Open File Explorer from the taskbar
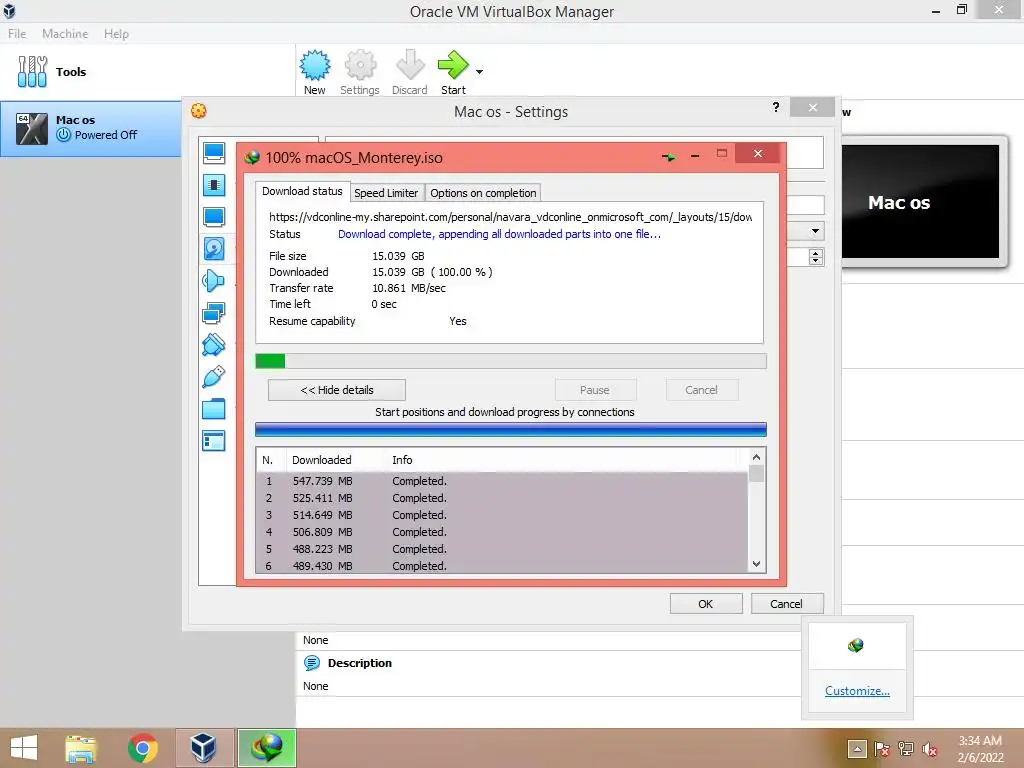Viewport: 1024px width, 768px height. [81, 748]
